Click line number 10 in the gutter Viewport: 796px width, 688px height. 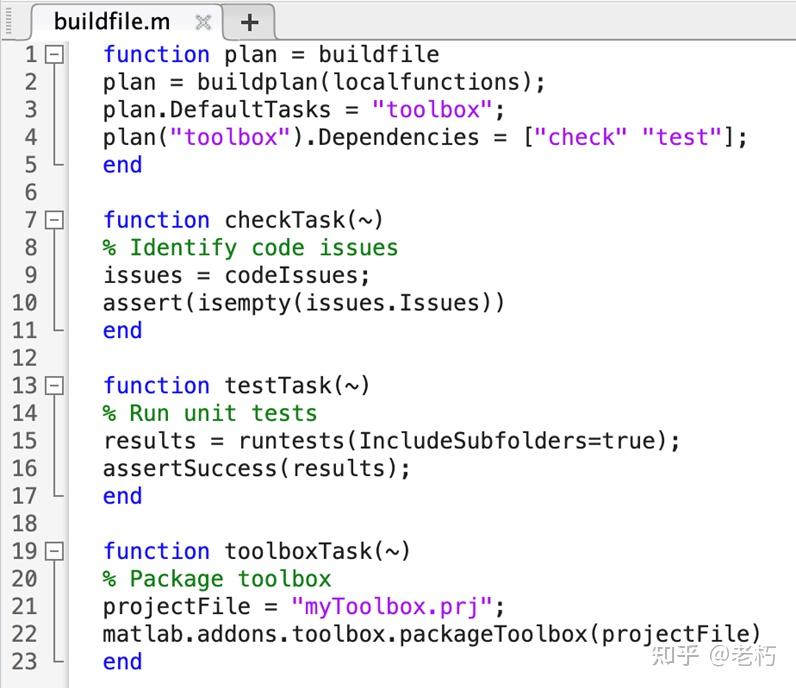tap(24, 303)
